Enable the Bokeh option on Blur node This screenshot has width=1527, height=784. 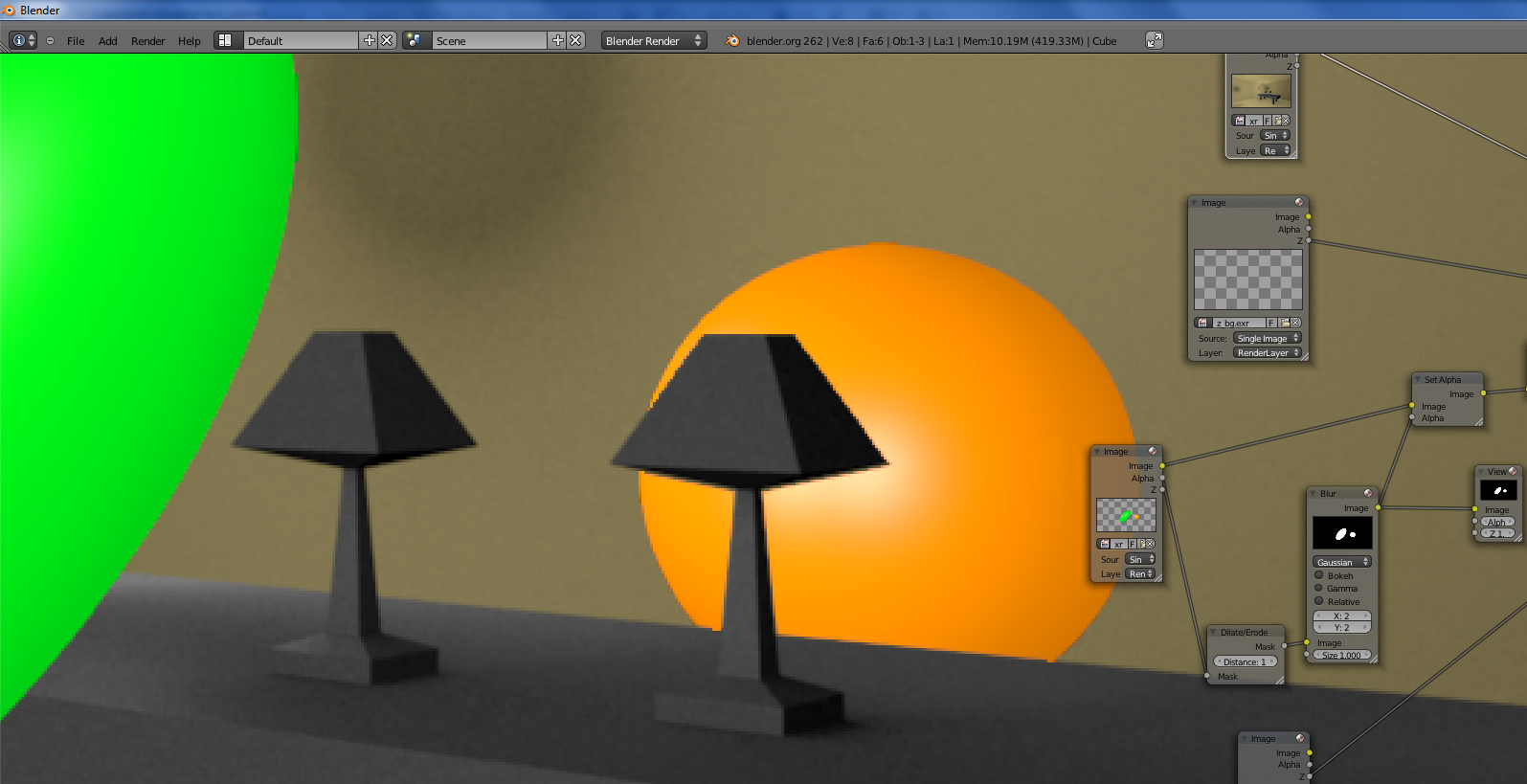1318,575
